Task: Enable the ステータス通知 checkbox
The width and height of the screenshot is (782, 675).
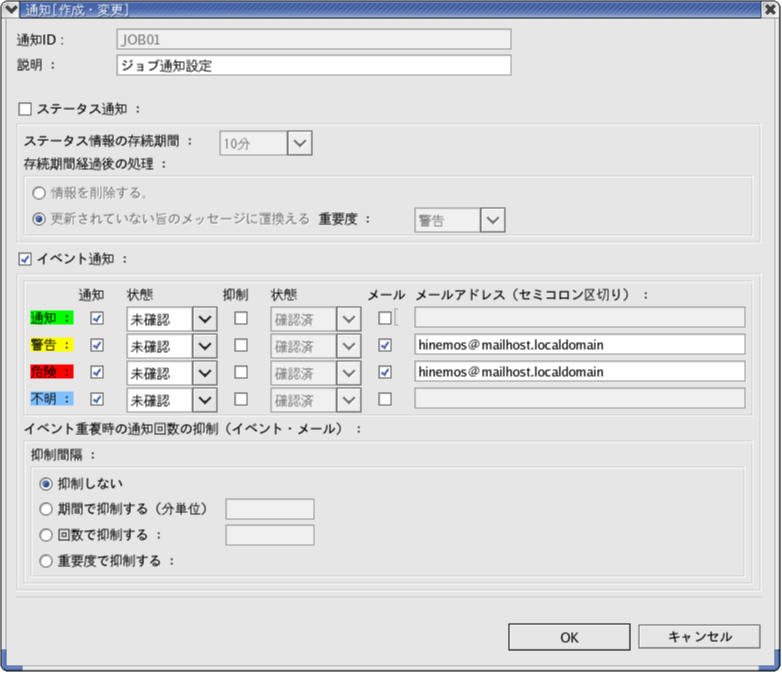Action: tap(25, 108)
